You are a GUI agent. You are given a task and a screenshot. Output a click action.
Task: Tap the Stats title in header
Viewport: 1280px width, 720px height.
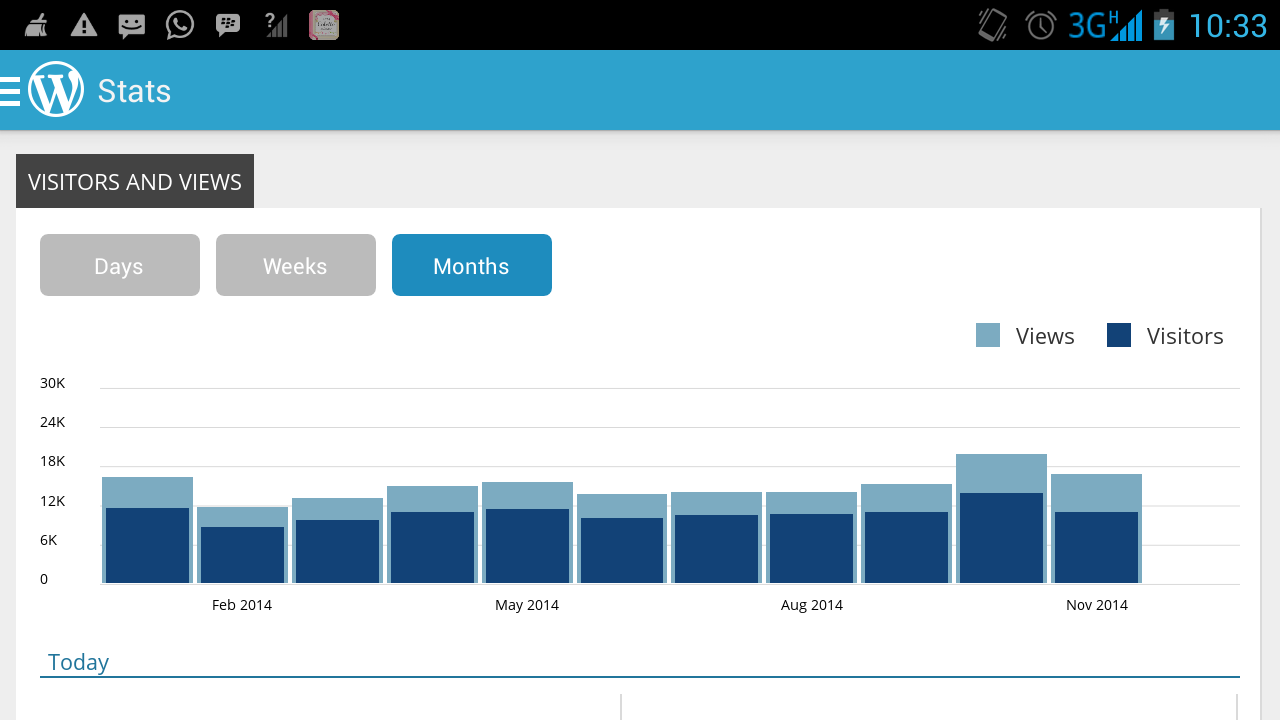134,91
